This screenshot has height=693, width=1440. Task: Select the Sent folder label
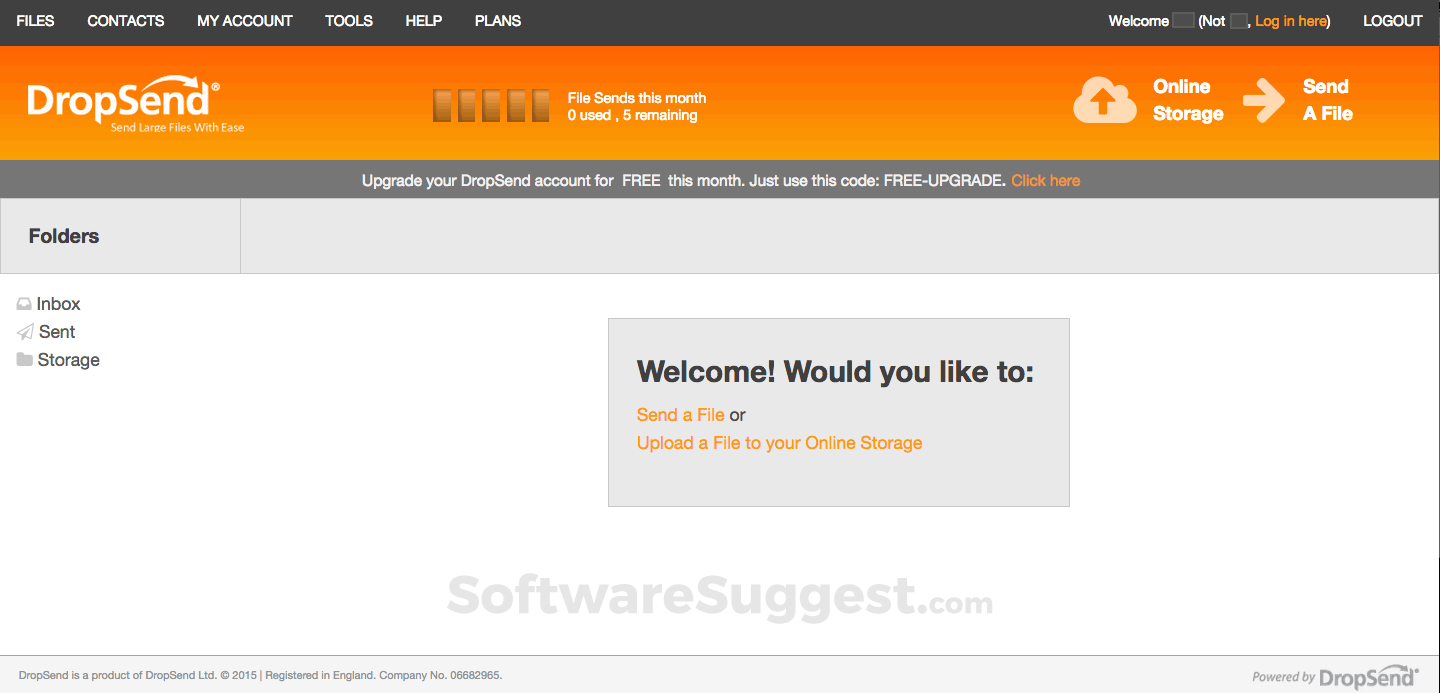point(57,332)
